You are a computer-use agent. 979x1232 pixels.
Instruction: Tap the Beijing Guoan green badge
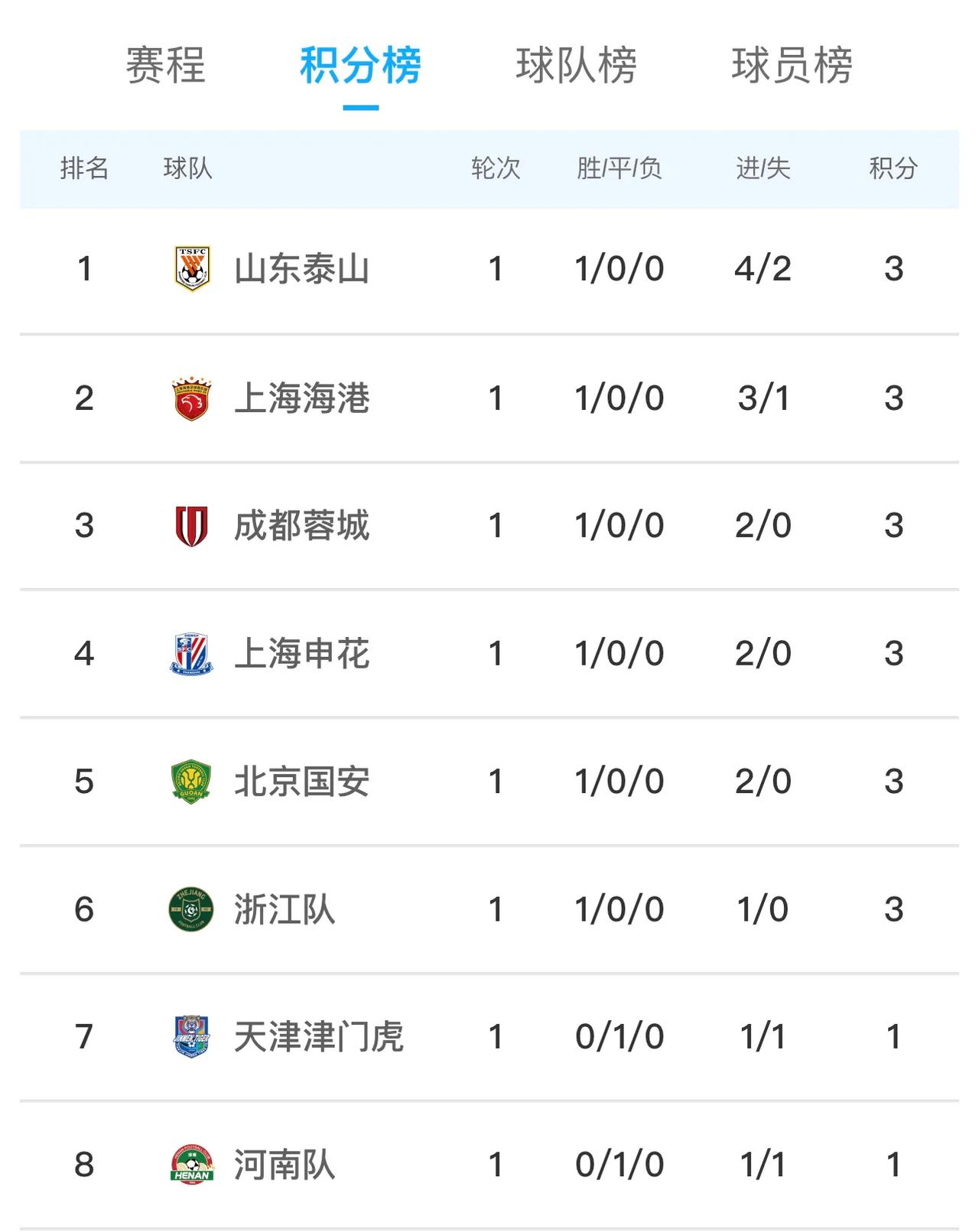tap(191, 782)
